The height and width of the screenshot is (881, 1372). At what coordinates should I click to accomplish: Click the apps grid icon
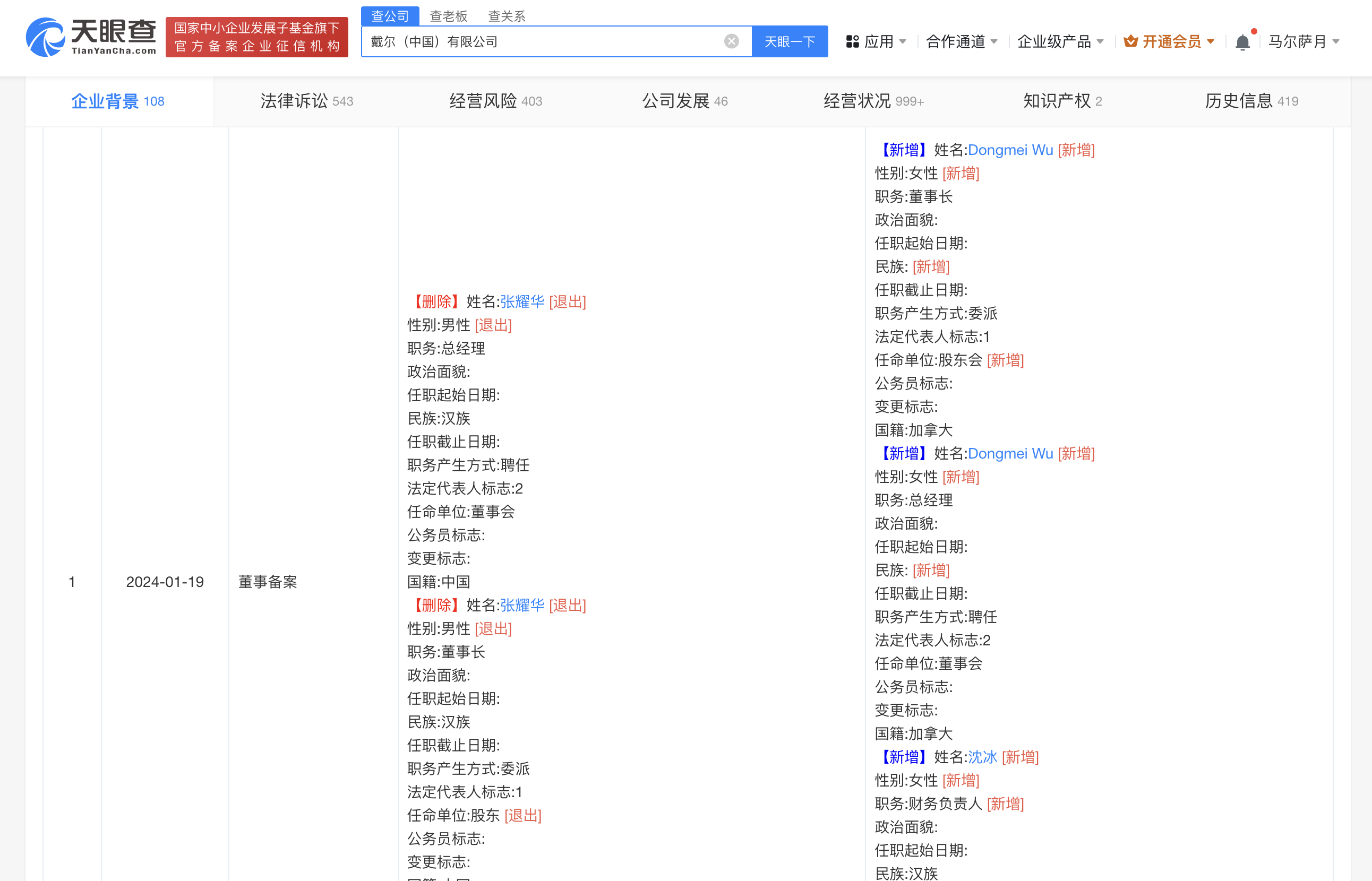tap(852, 42)
